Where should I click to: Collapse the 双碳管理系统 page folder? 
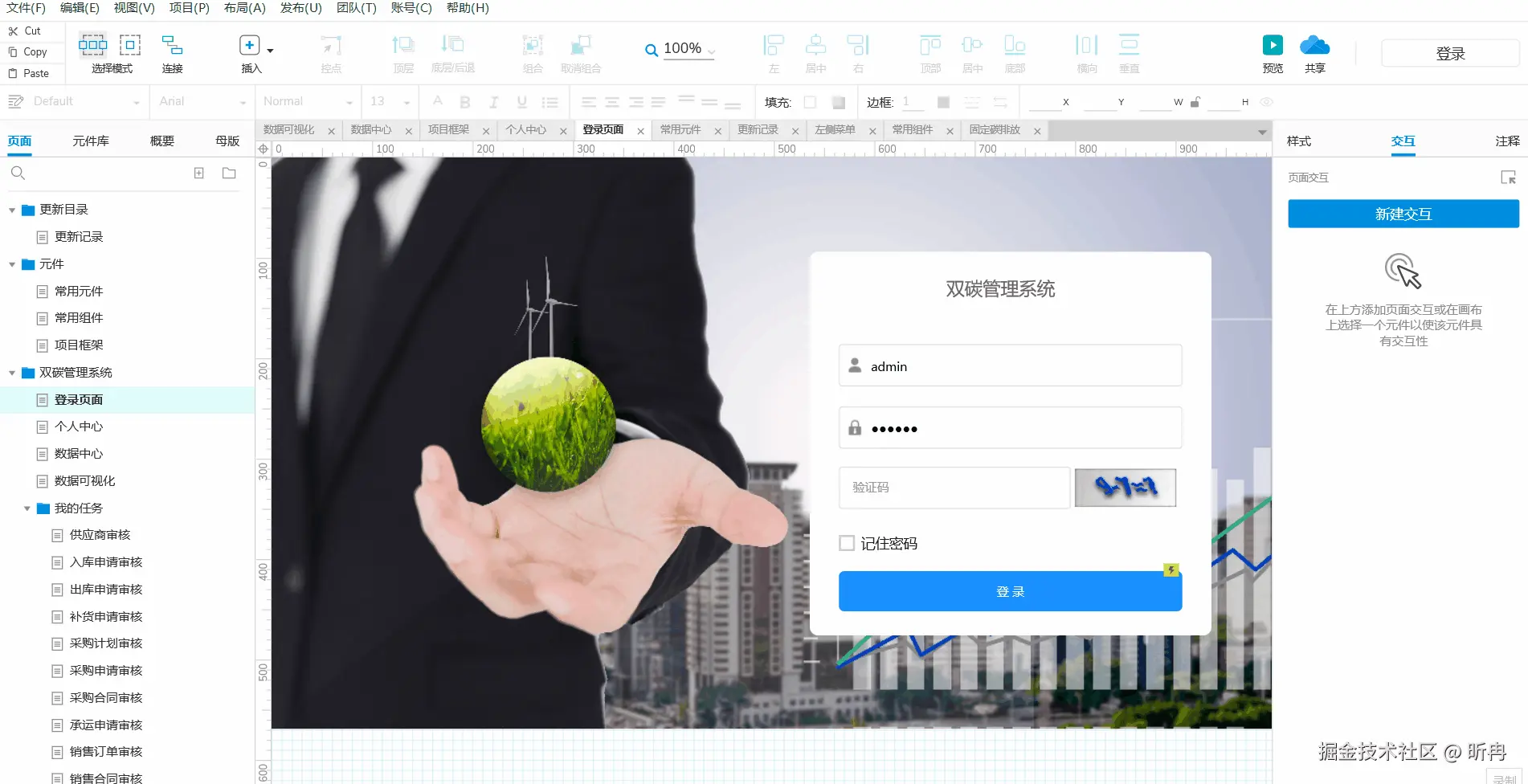(x=11, y=372)
